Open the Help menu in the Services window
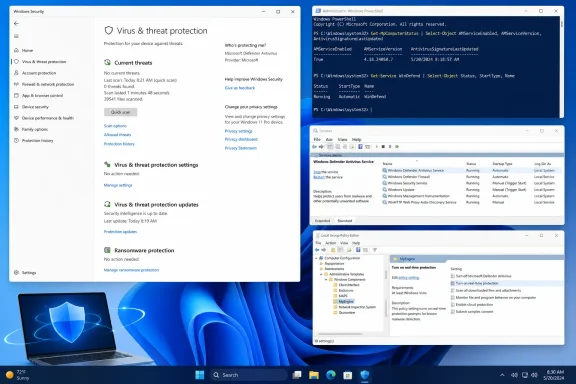Viewport: 576px width, 384px height. click(357, 140)
